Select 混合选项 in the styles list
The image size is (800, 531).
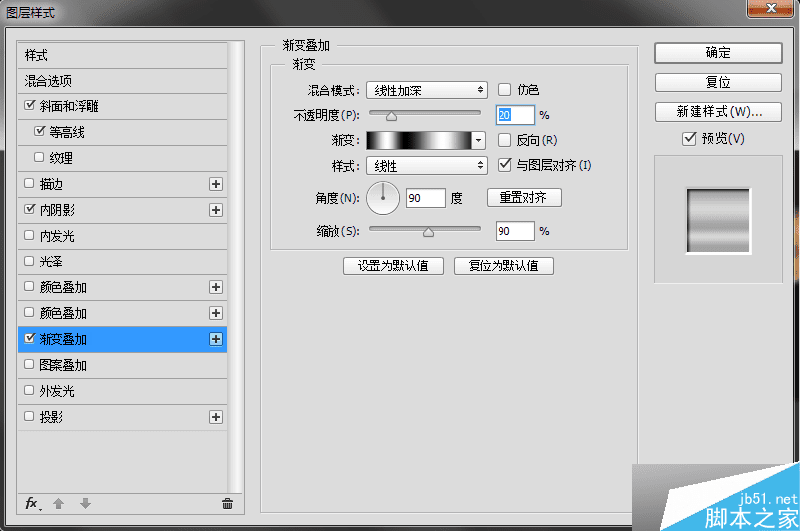pyautogui.click(x=122, y=81)
